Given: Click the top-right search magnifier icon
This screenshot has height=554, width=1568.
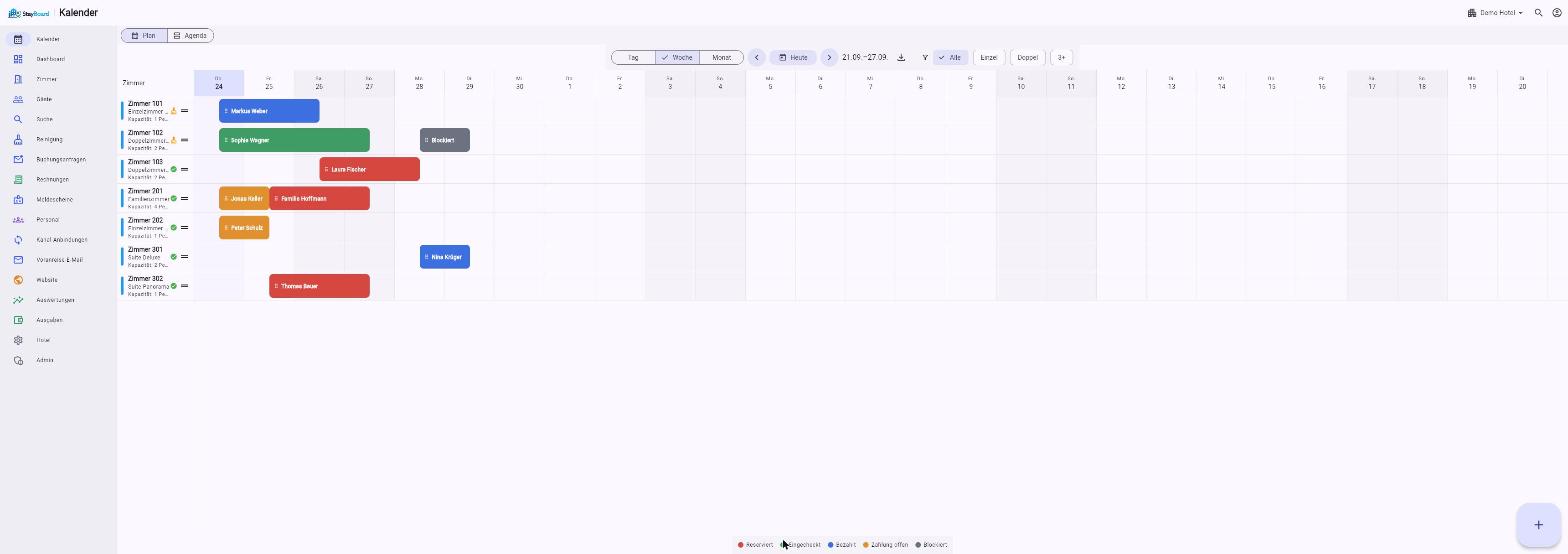Looking at the screenshot, I should (1539, 13).
